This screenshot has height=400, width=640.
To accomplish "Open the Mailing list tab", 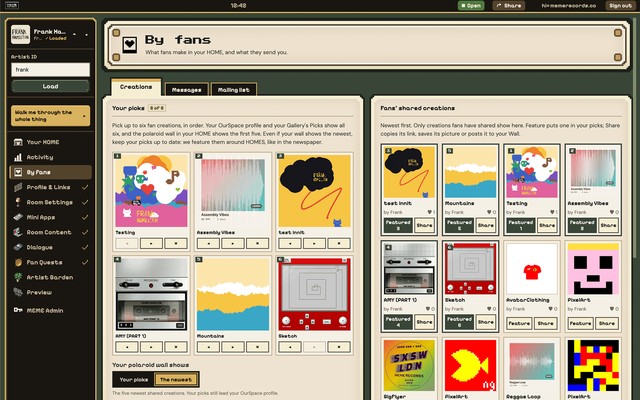I will pyautogui.click(x=233, y=90).
